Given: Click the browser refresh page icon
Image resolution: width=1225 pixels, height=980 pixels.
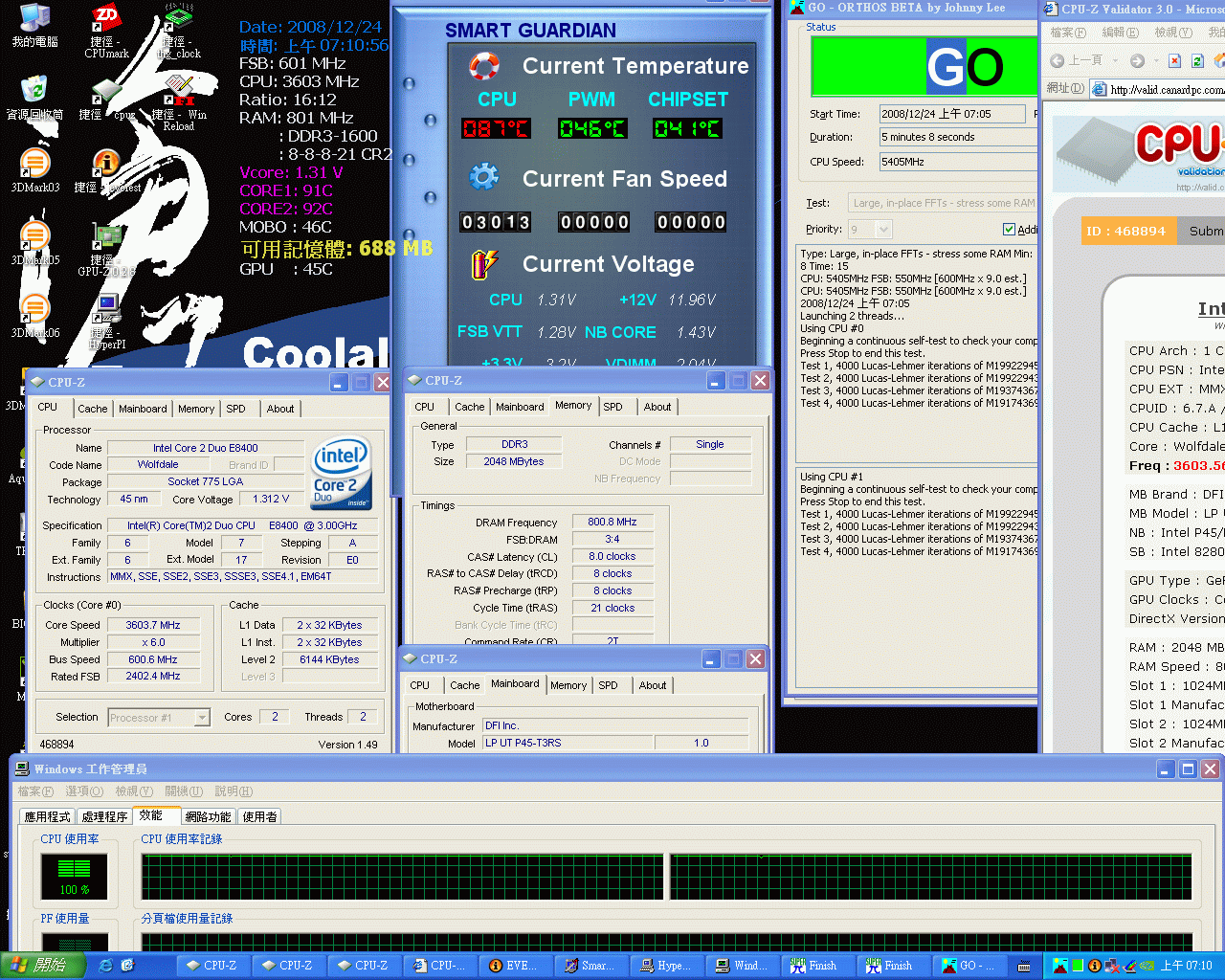Looking at the screenshot, I should [x=1197, y=60].
